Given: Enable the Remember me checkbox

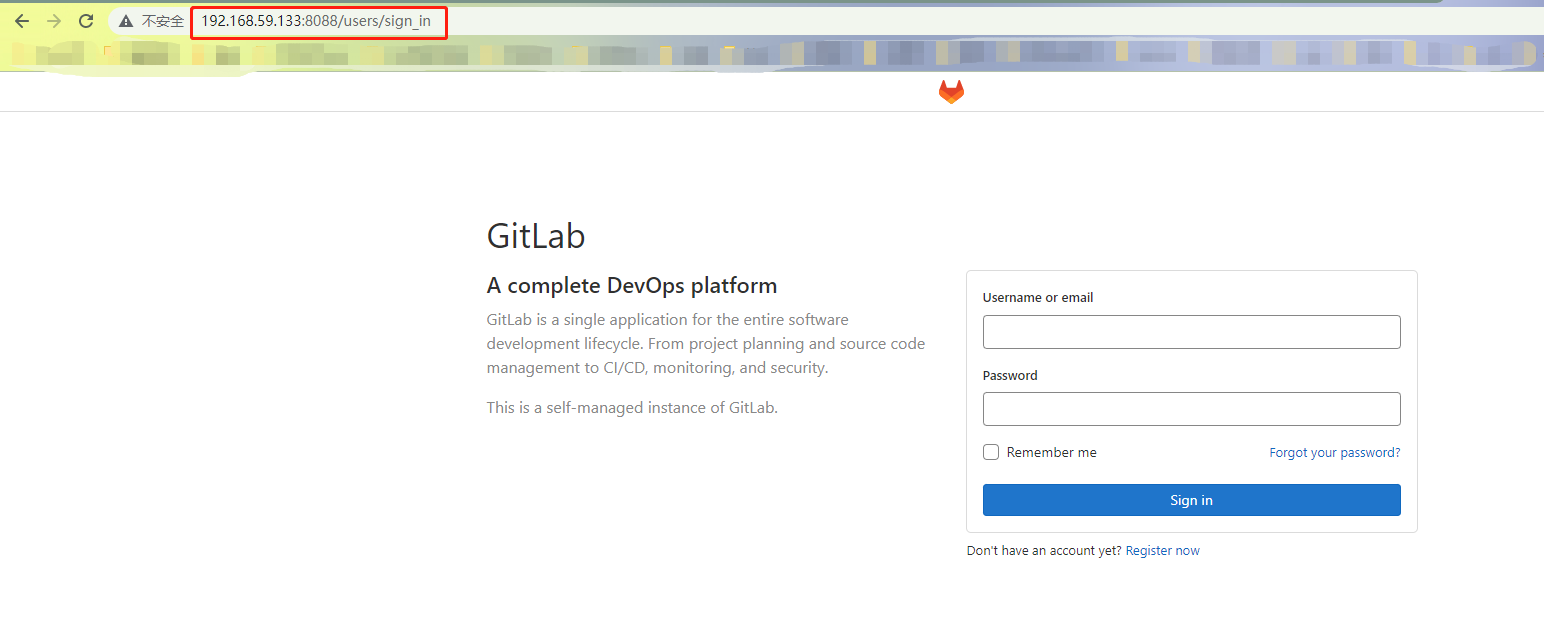Looking at the screenshot, I should coord(991,452).
